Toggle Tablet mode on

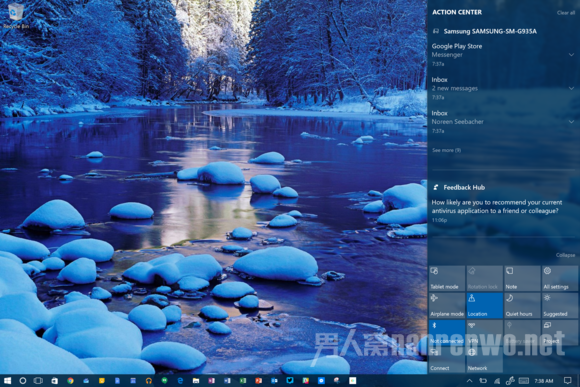pyautogui.click(x=447, y=278)
